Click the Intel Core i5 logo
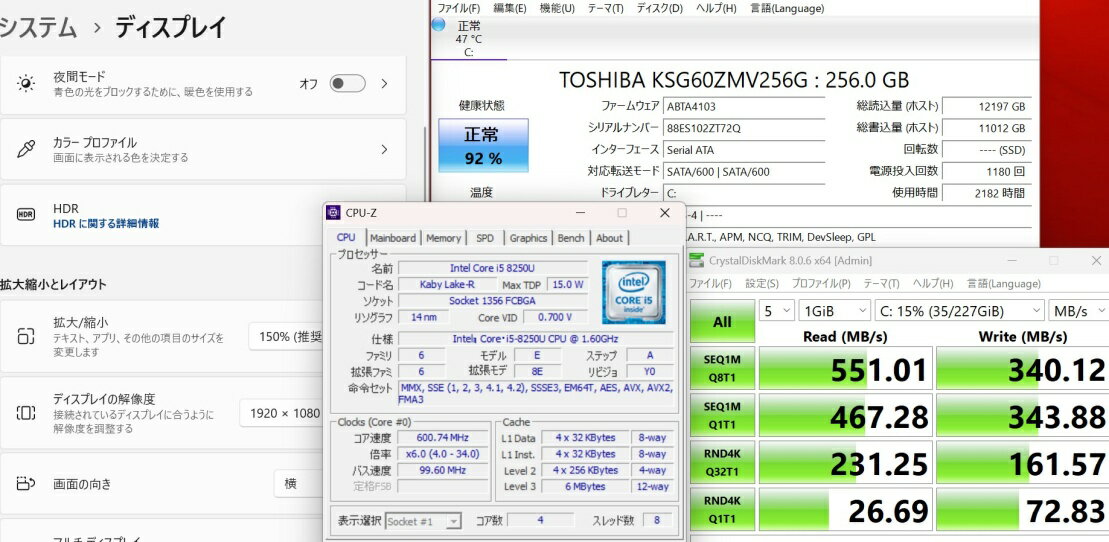Image resolution: width=1109 pixels, height=542 pixels. coord(634,292)
